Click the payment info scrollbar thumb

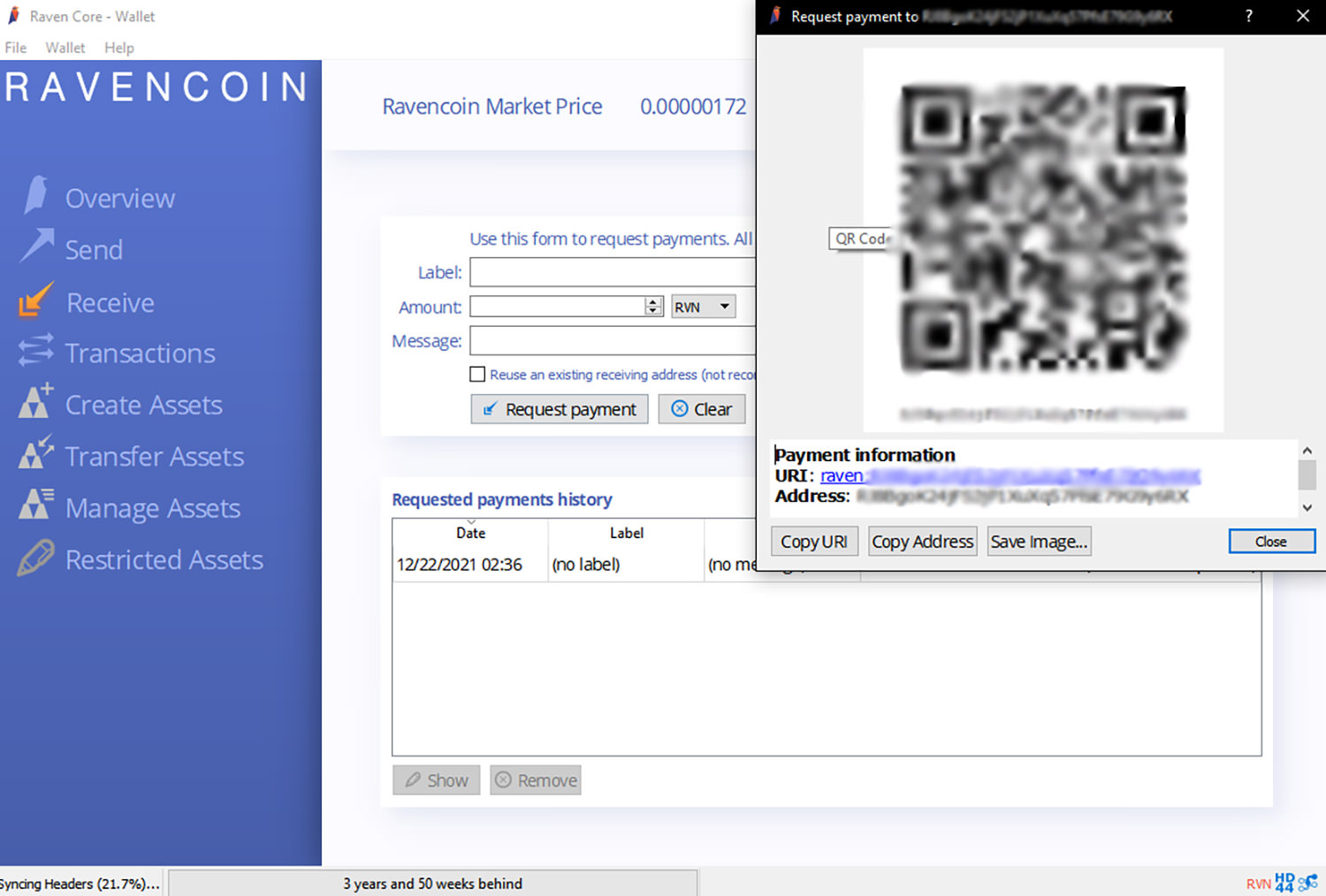pos(1307,475)
